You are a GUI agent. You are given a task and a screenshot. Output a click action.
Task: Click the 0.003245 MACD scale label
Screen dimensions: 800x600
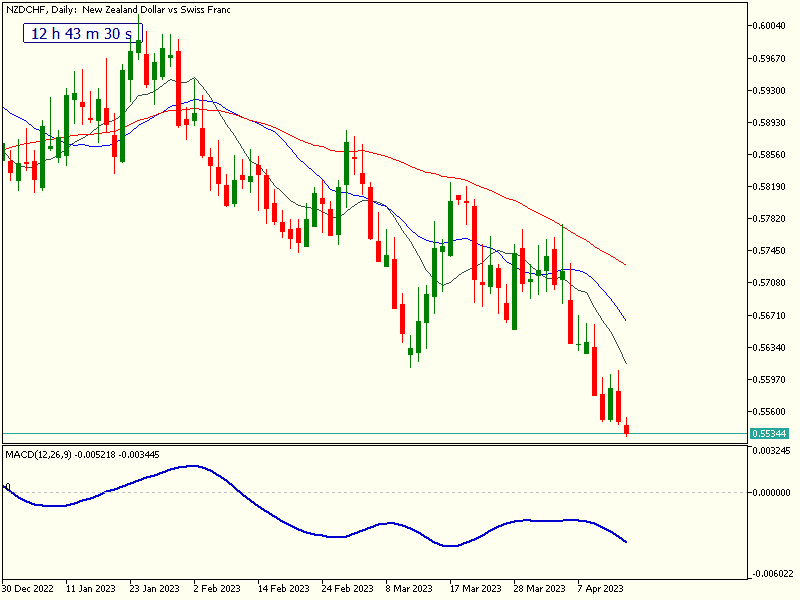click(x=771, y=453)
